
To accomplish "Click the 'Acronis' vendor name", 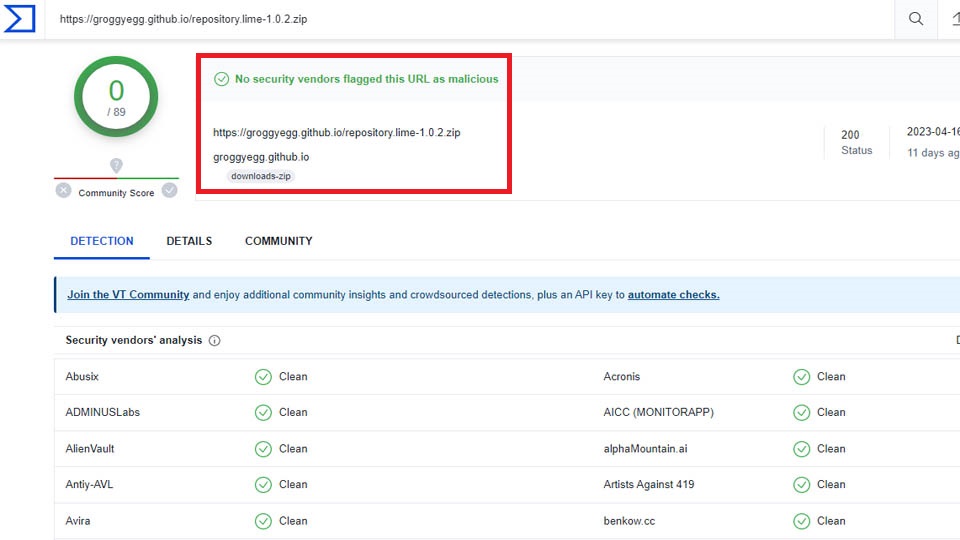I will tap(621, 377).
